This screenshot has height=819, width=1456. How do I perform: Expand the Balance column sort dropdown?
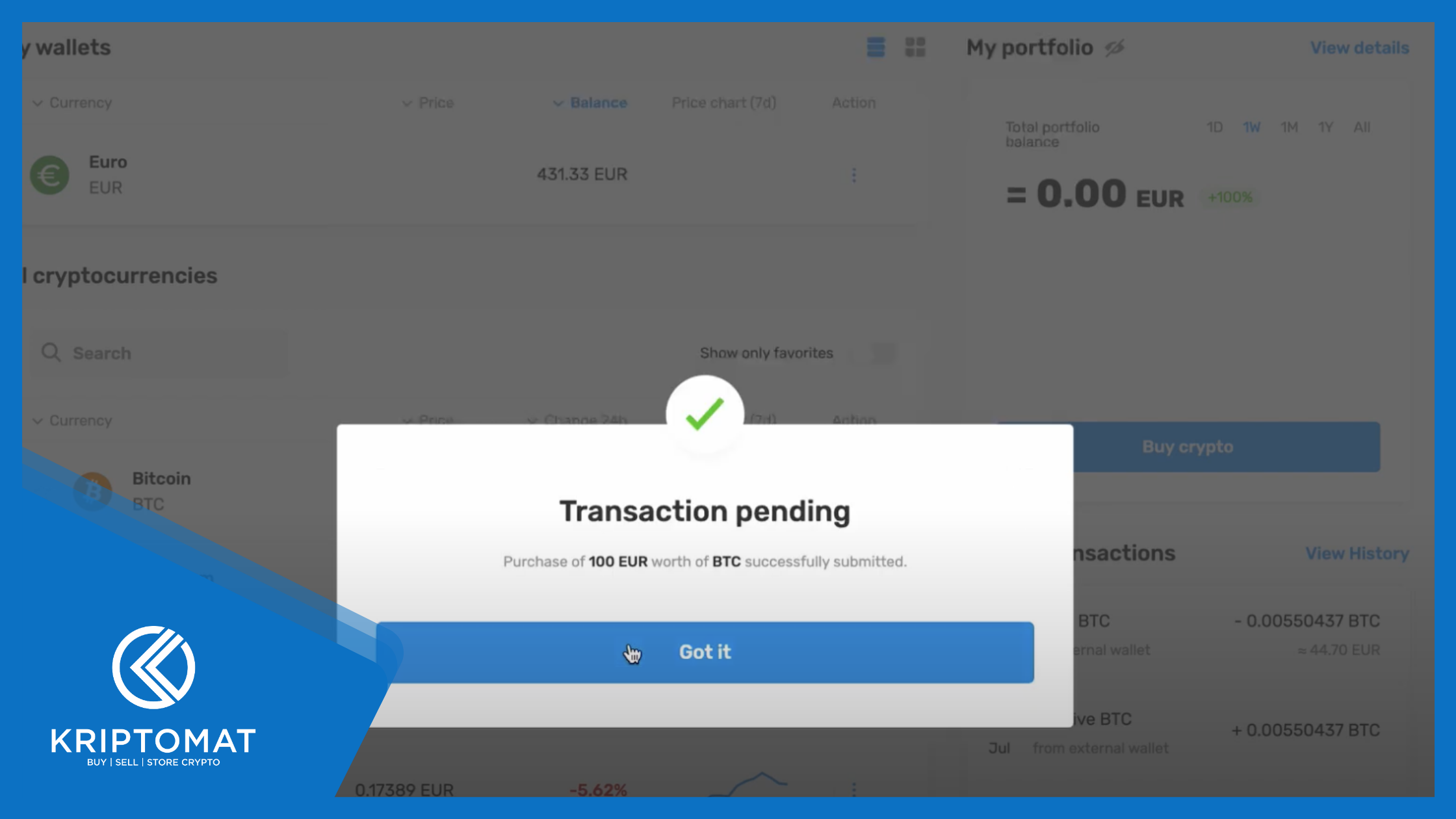[x=556, y=102]
